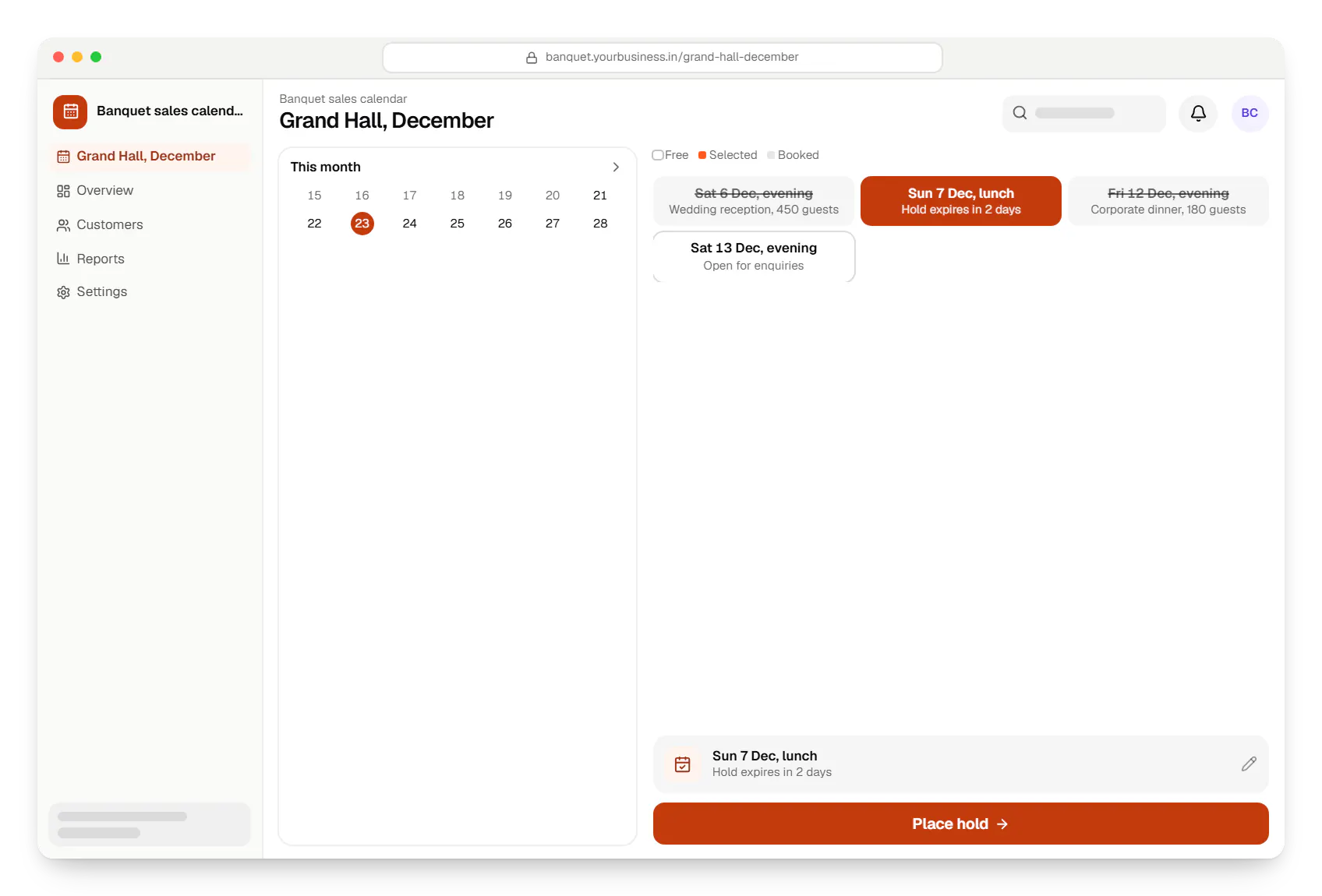The width and height of the screenshot is (1322, 896).
Task: Click the search magnifier icon
Action: pos(1020,113)
